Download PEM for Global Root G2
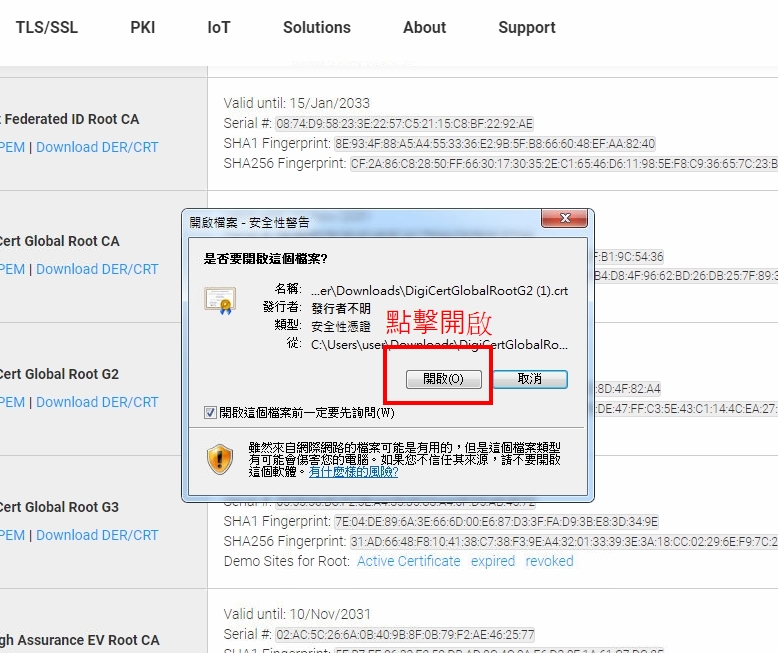Screen dimensions: 778x653 [12, 402]
